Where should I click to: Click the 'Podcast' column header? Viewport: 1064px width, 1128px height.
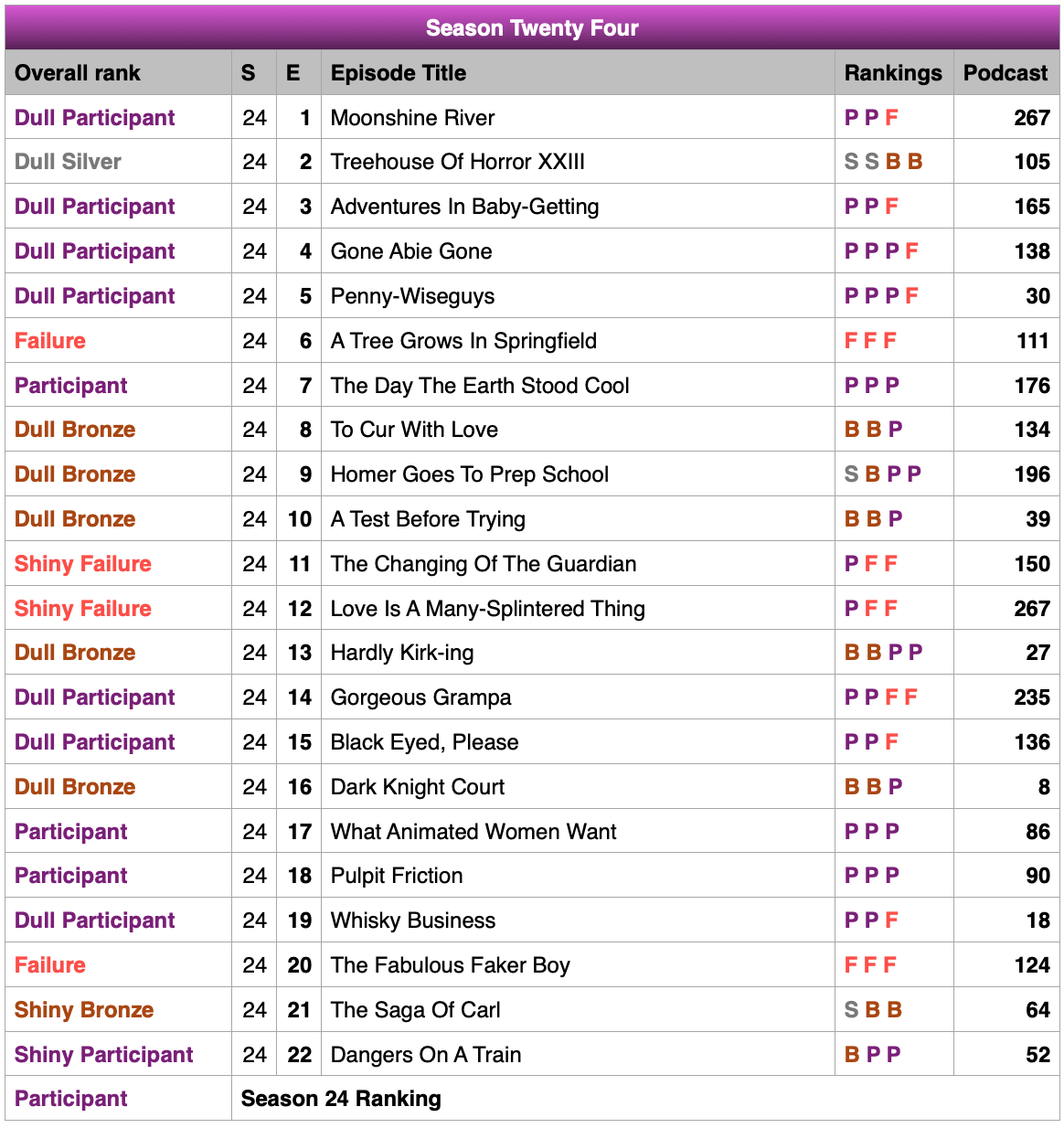1005,73
